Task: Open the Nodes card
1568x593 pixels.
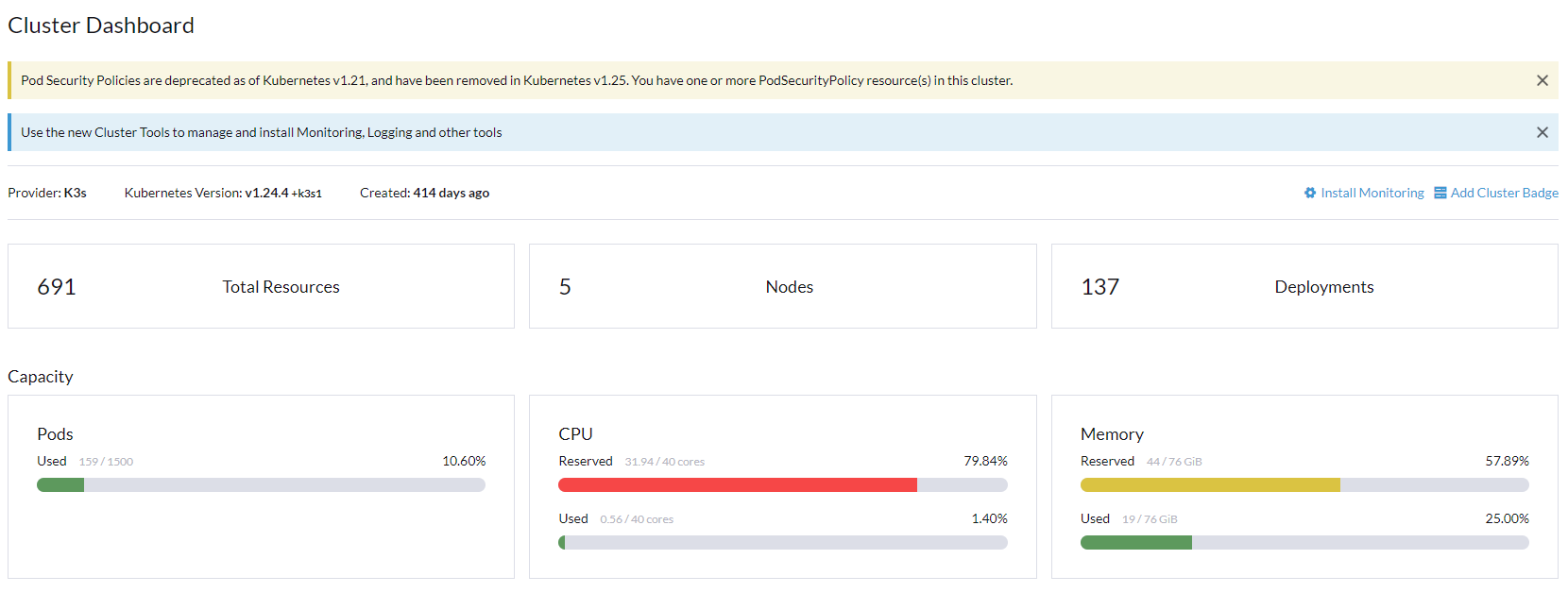Action: 782,286
